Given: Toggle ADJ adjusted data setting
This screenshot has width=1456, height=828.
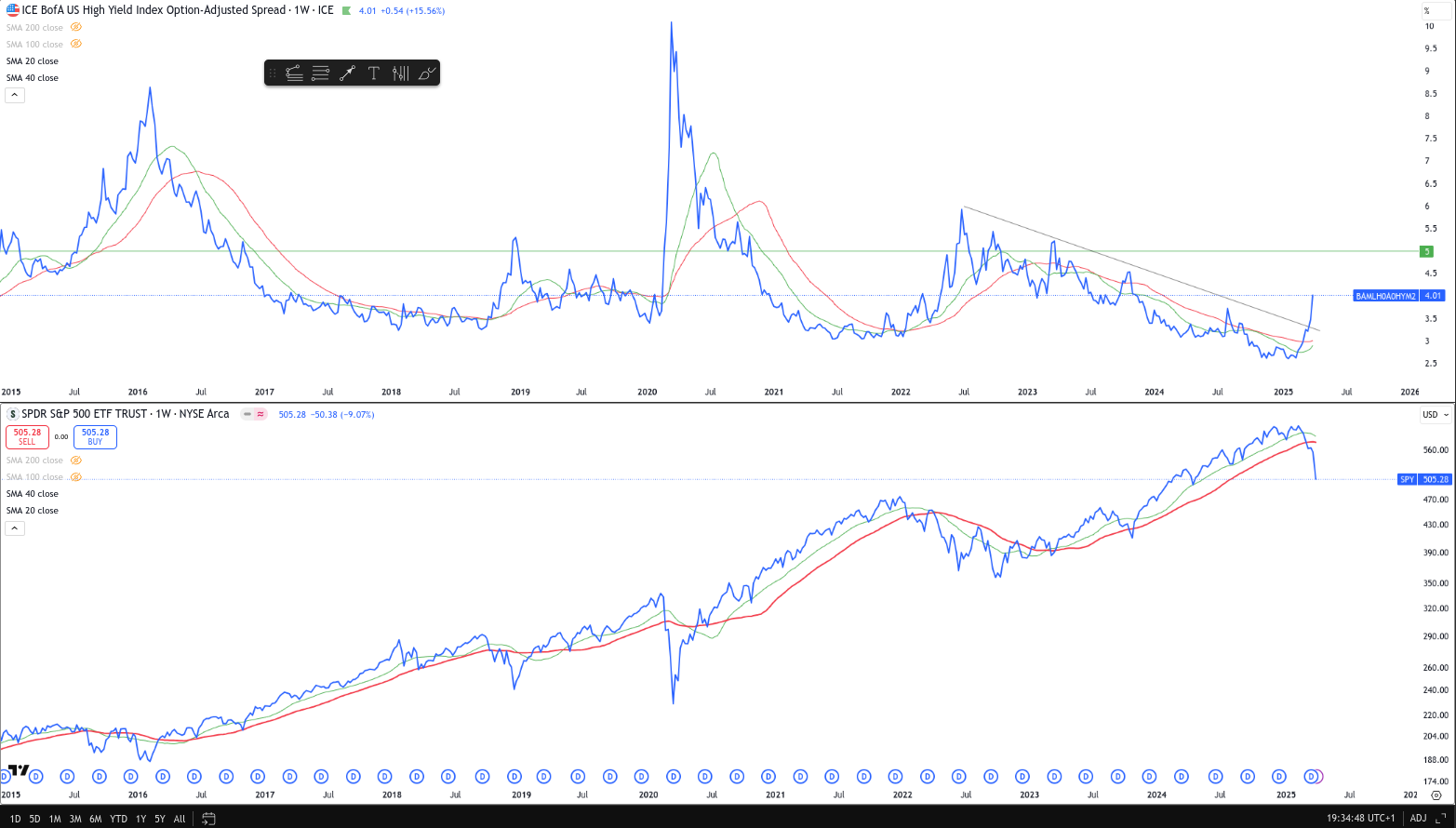Looking at the screenshot, I should click(x=1418, y=819).
